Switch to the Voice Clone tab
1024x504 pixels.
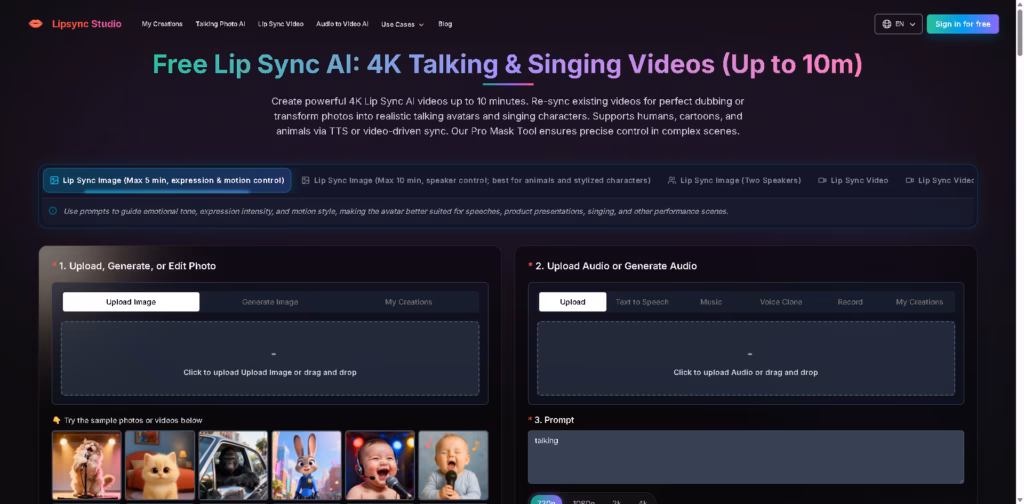[781, 302]
